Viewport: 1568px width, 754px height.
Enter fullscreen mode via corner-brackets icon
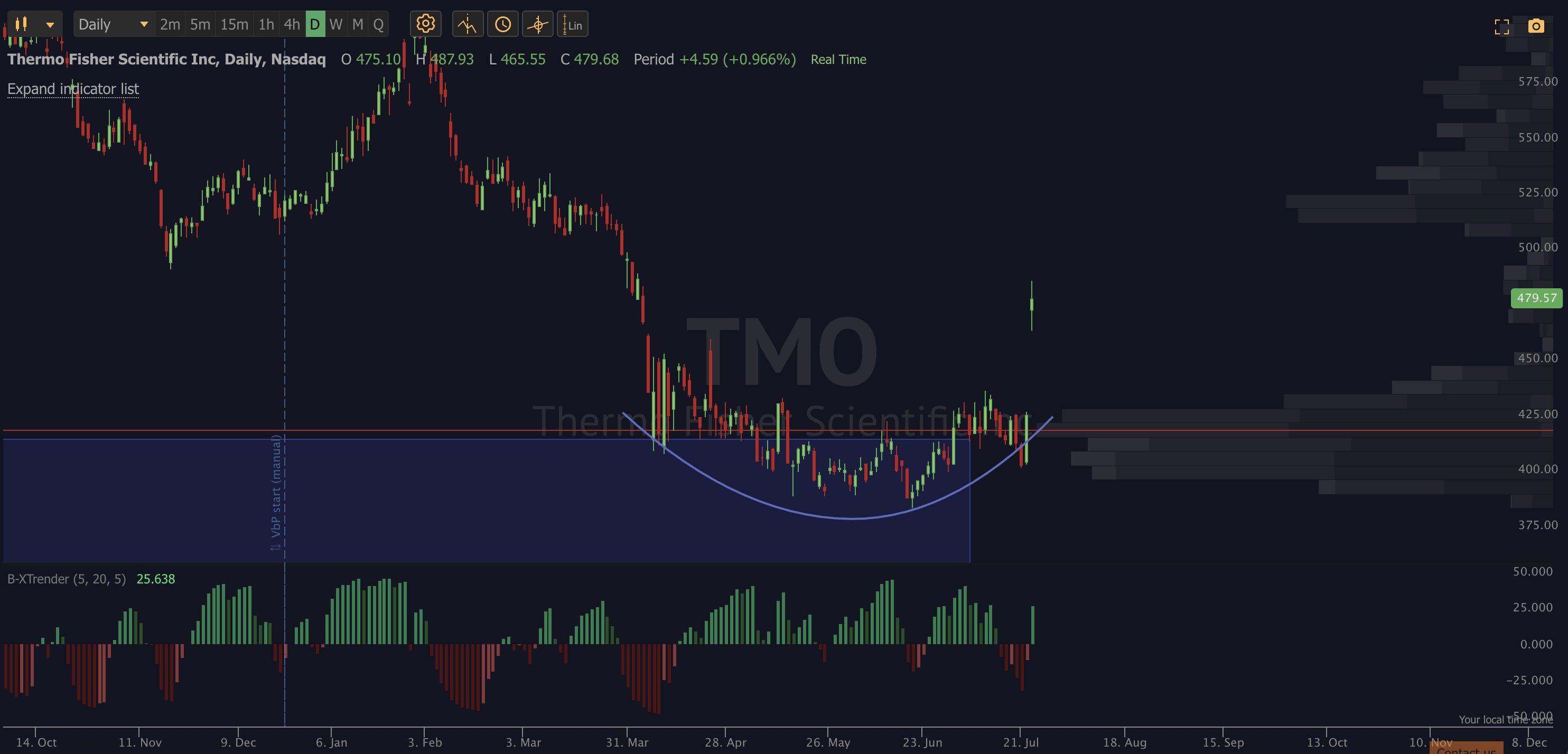point(1501,27)
